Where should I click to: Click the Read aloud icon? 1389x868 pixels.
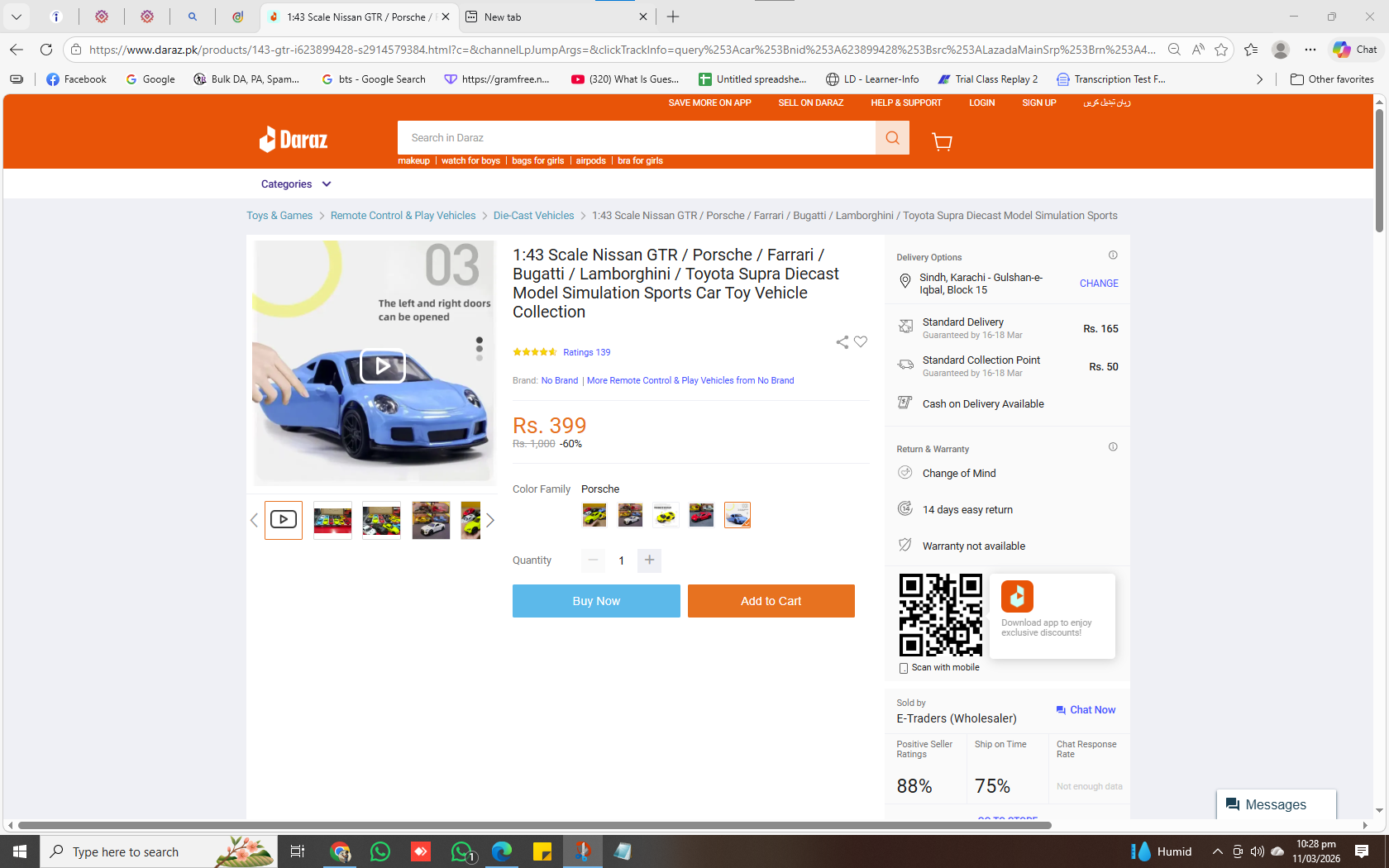pos(1198,50)
